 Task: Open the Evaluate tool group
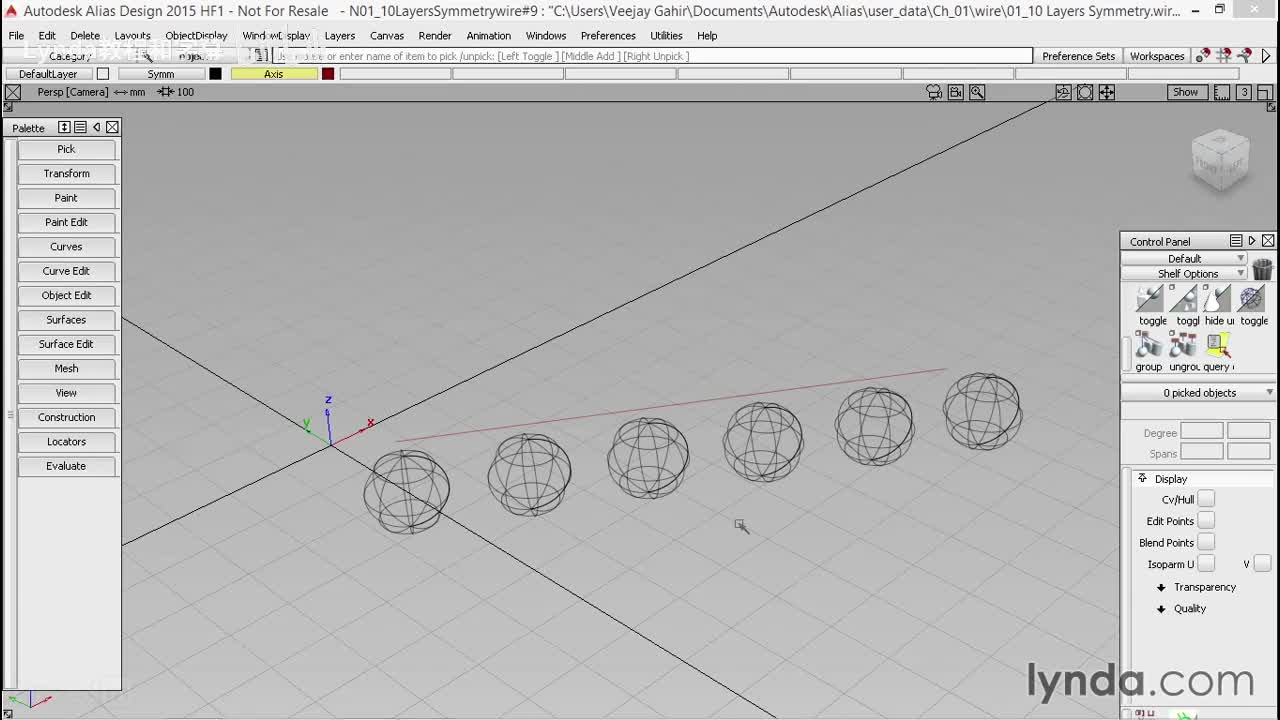pos(66,466)
